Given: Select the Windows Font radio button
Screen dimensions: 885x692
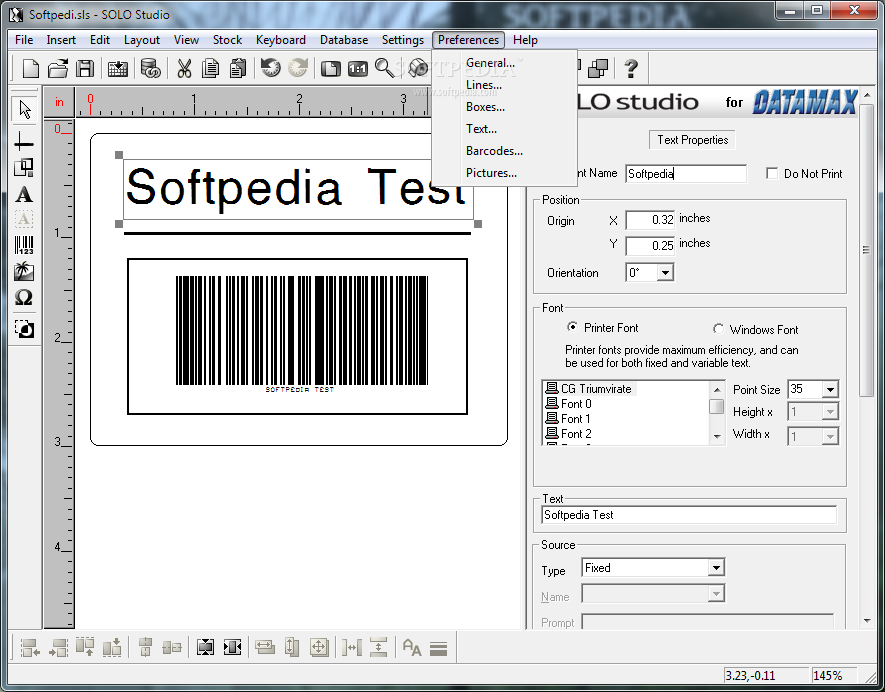Looking at the screenshot, I should (x=718, y=329).
